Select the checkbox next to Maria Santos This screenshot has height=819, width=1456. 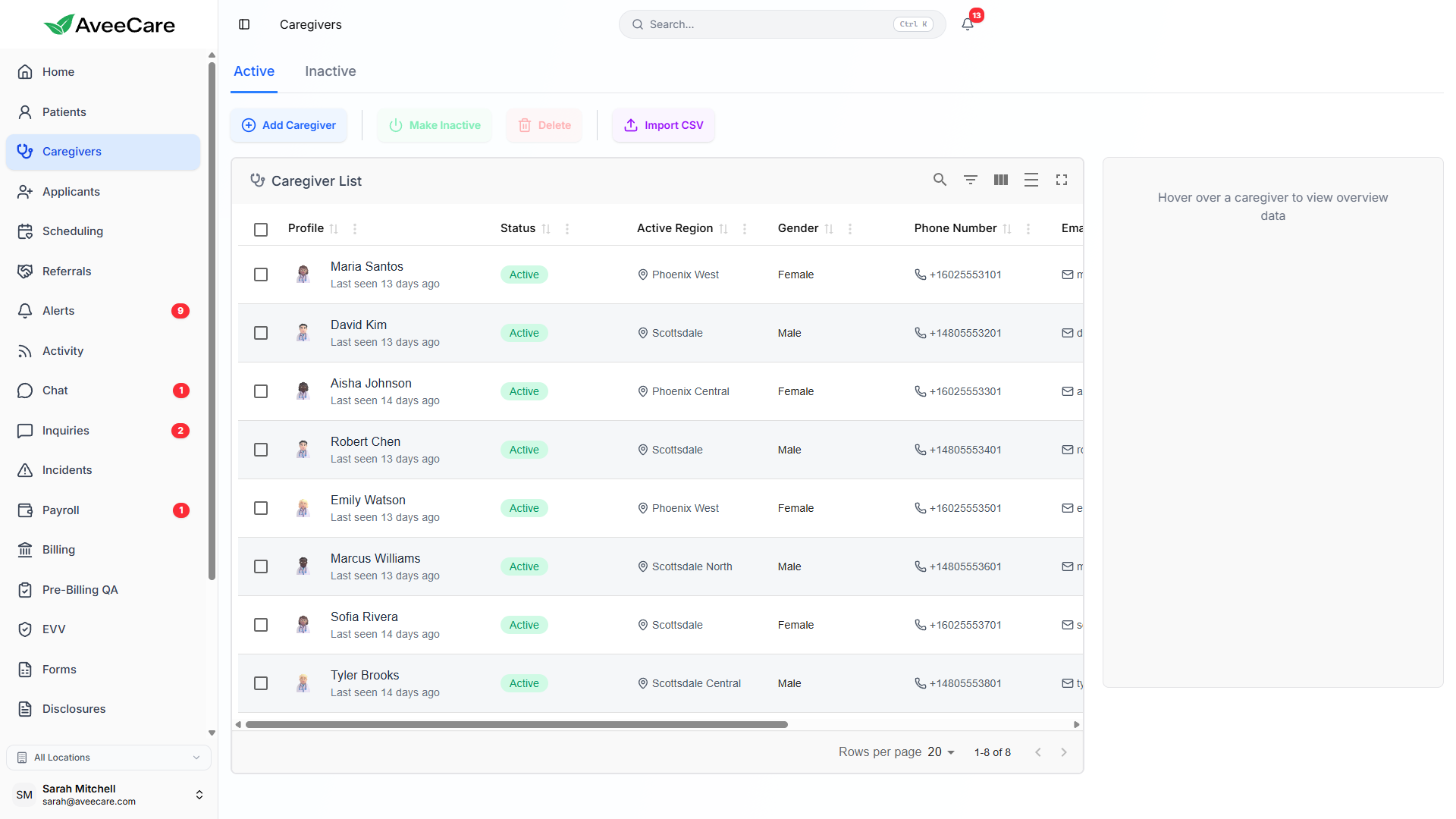261,275
